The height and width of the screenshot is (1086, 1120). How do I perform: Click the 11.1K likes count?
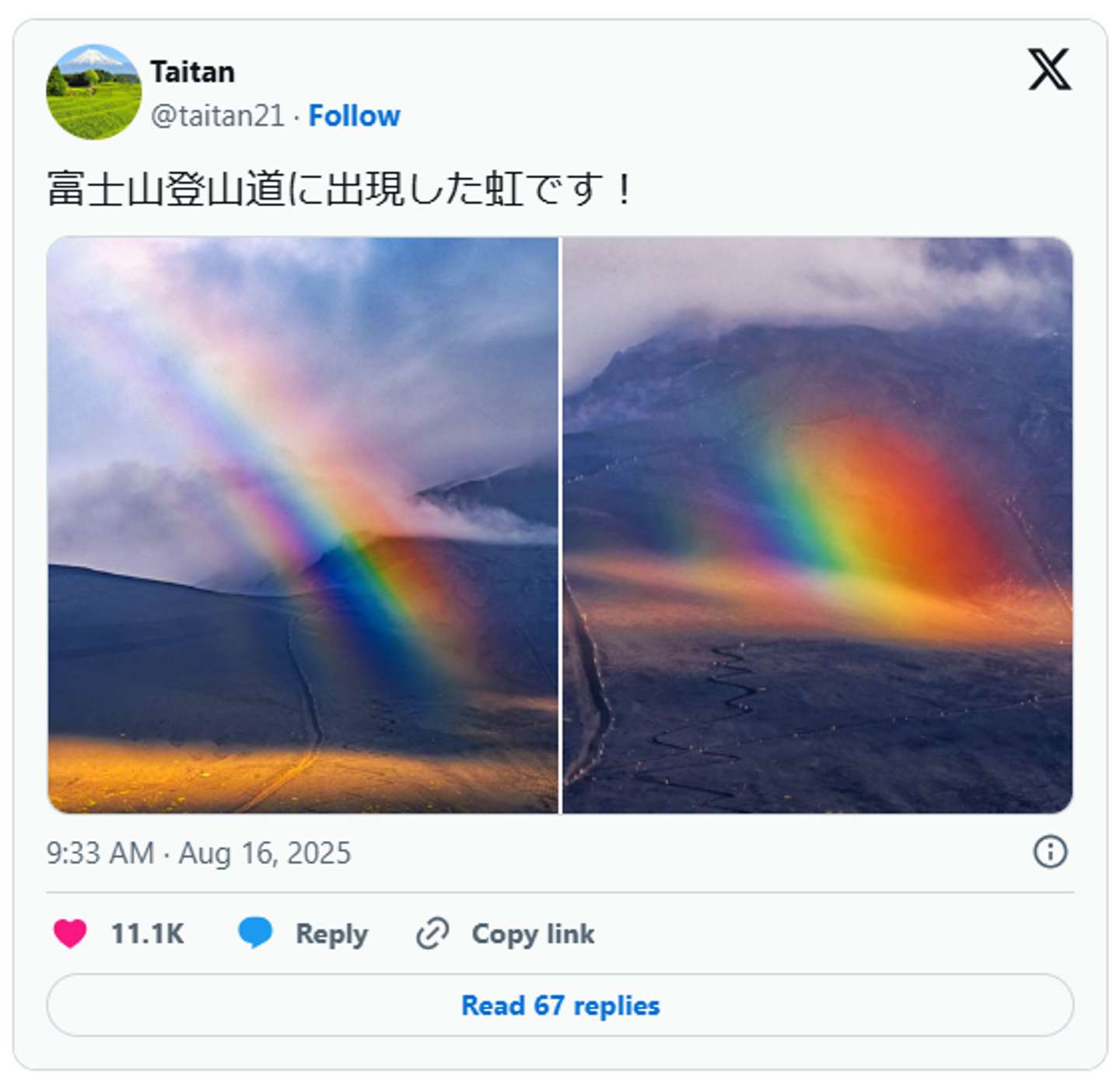point(148,934)
